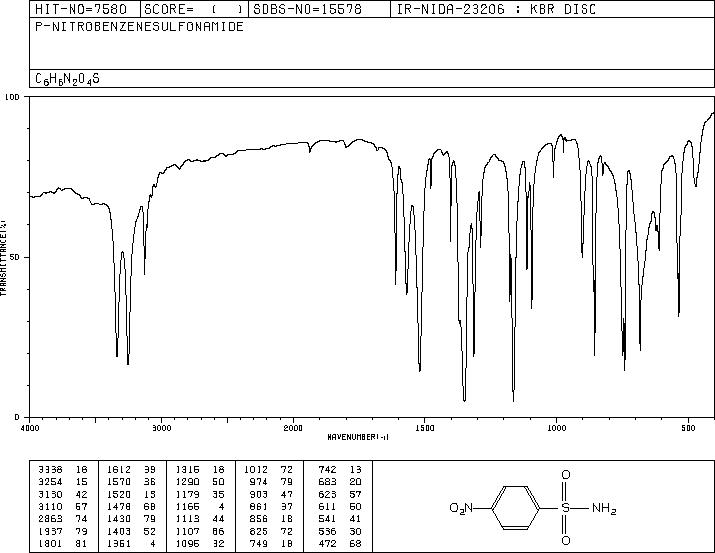Image resolution: width=715 pixels, height=553 pixels.
Task: Select peak table row 3110 67
Action: 63,506
